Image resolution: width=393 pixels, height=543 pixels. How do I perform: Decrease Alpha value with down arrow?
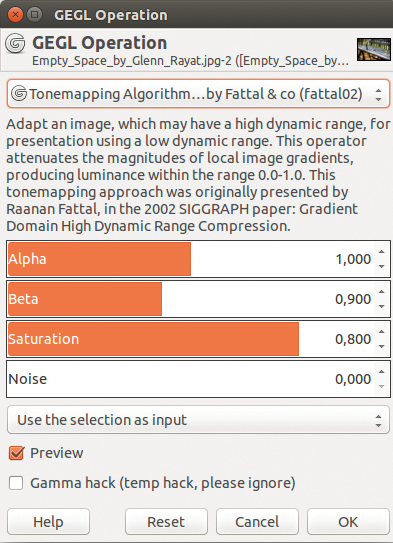tap(382, 266)
